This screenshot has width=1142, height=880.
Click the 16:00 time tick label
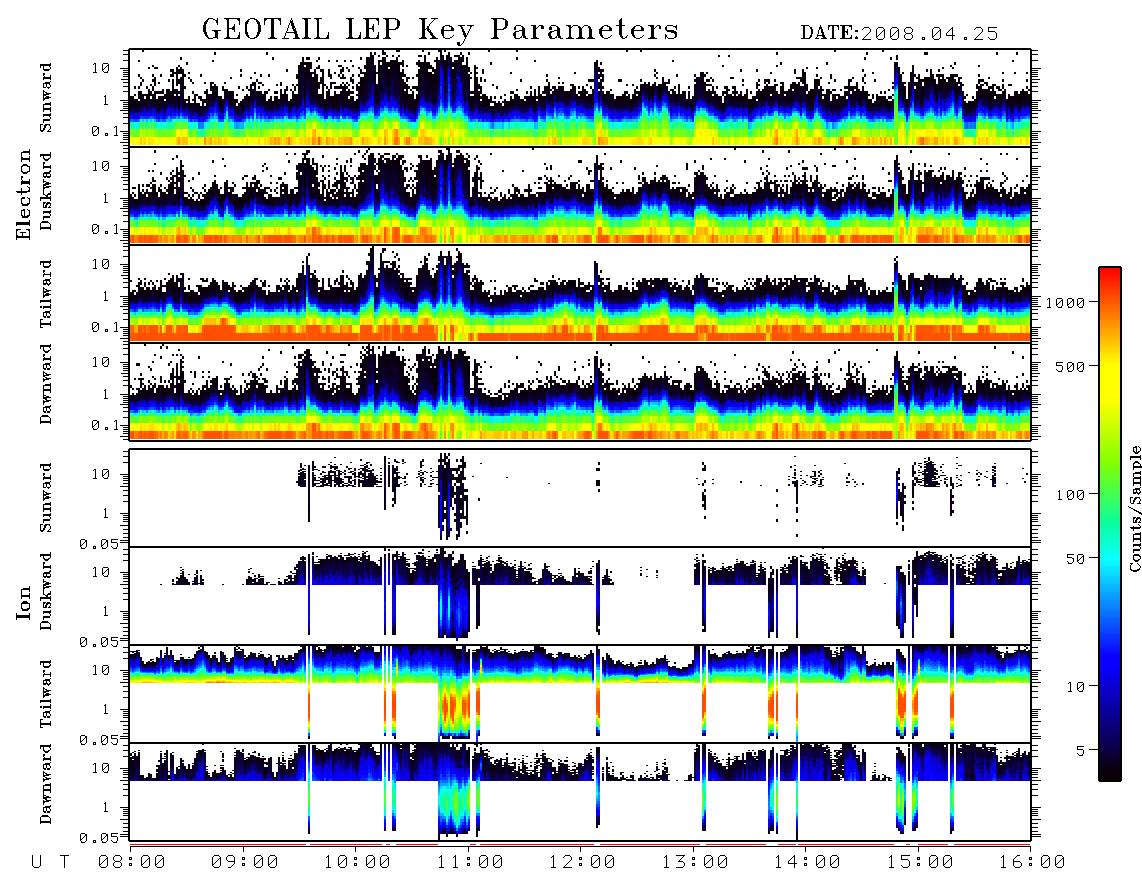(1032, 863)
